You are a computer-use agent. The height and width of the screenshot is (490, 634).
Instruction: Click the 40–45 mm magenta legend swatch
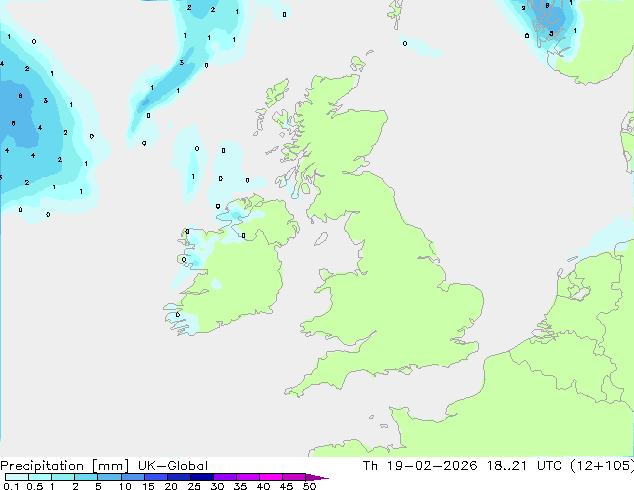coord(271,477)
